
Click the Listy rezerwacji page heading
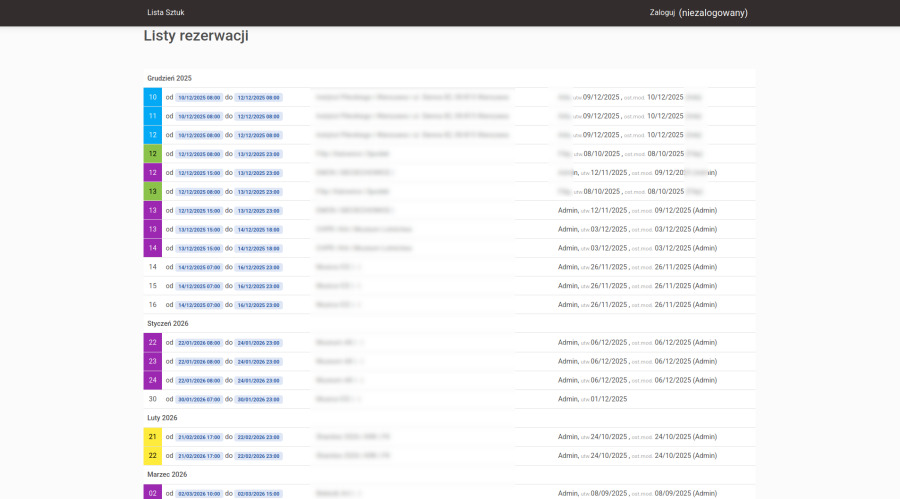[196, 36]
